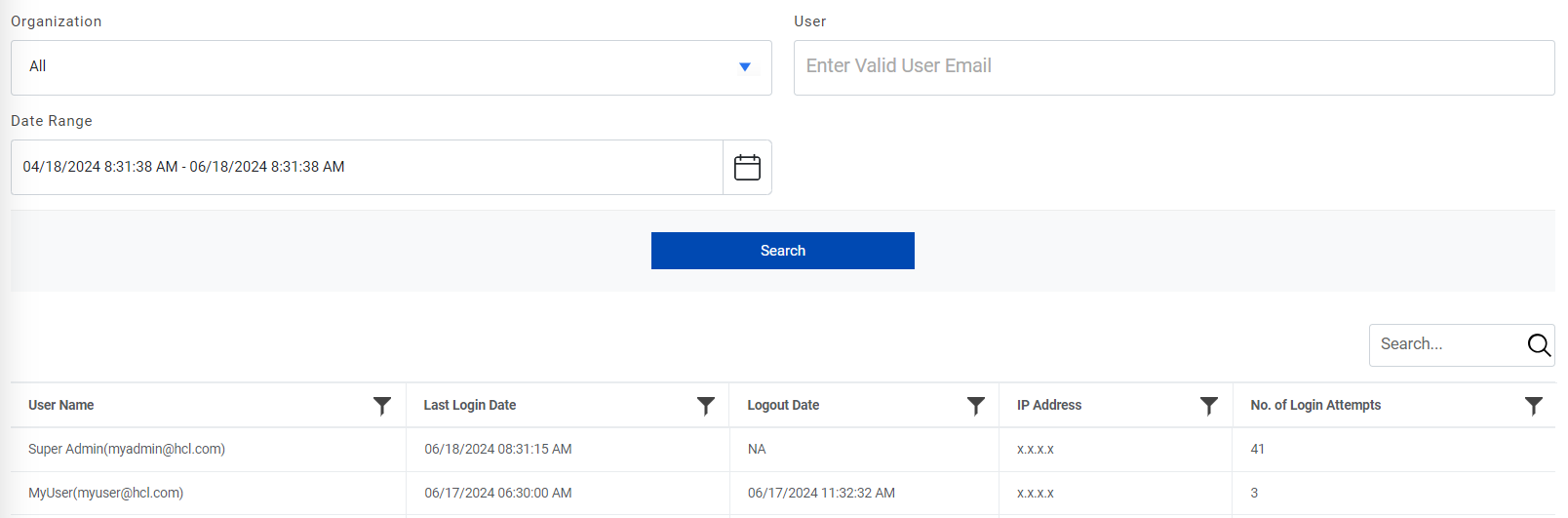Filter the Logout Date column
The height and width of the screenshot is (518, 1568).
click(975, 406)
